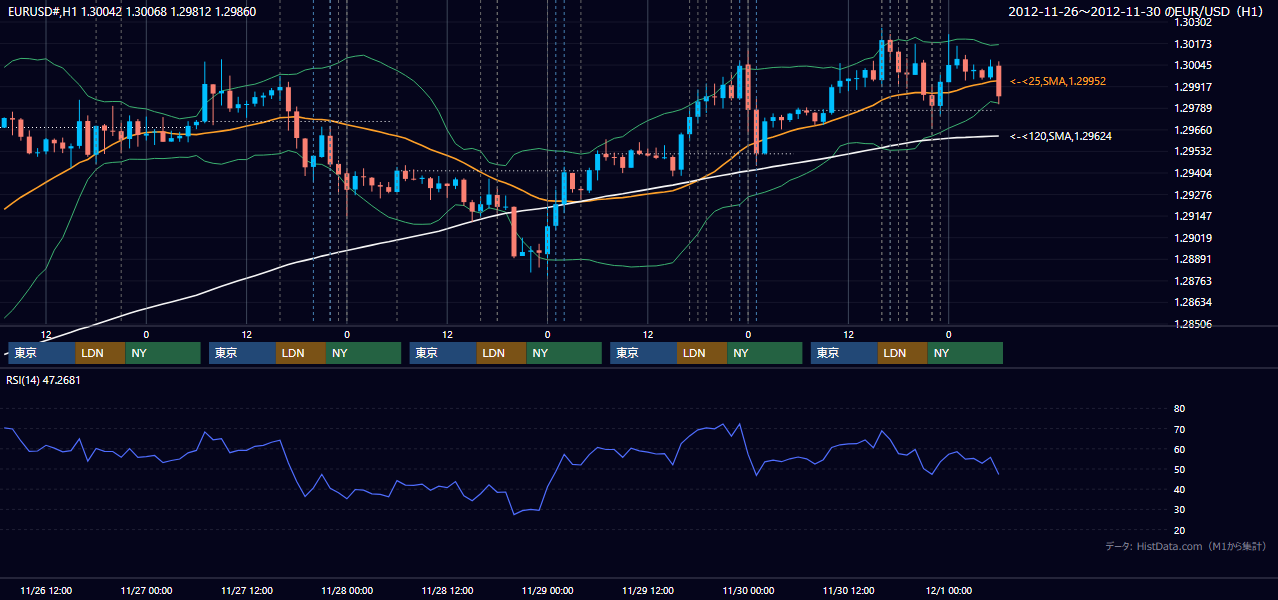Click price axis value 1.28506
The height and width of the screenshot is (600, 1278).
pos(1193,324)
